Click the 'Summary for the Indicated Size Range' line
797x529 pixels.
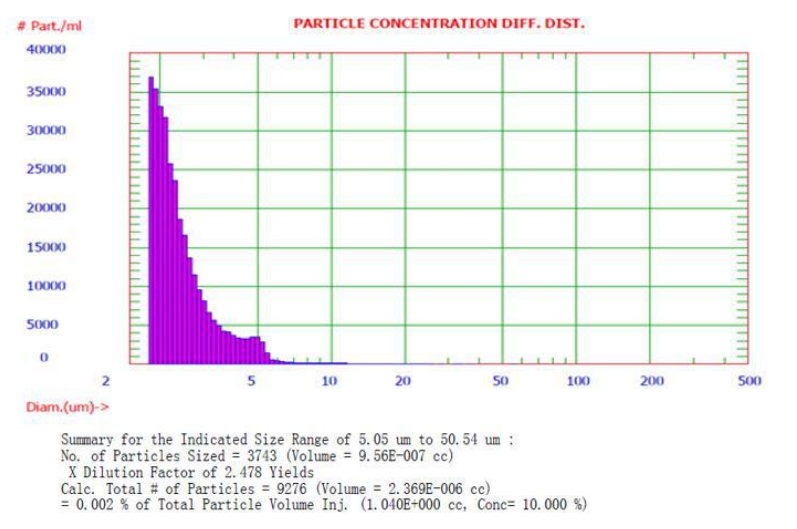click(287, 440)
